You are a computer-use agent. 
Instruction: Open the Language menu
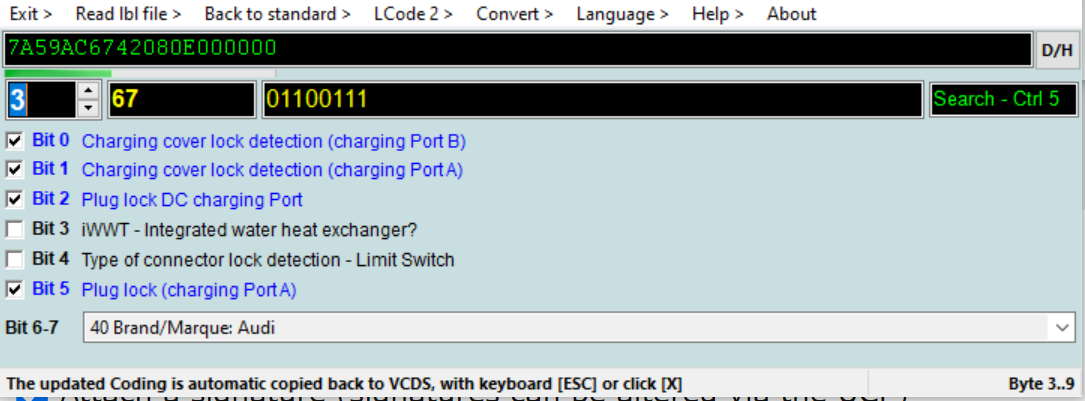[622, 14]
